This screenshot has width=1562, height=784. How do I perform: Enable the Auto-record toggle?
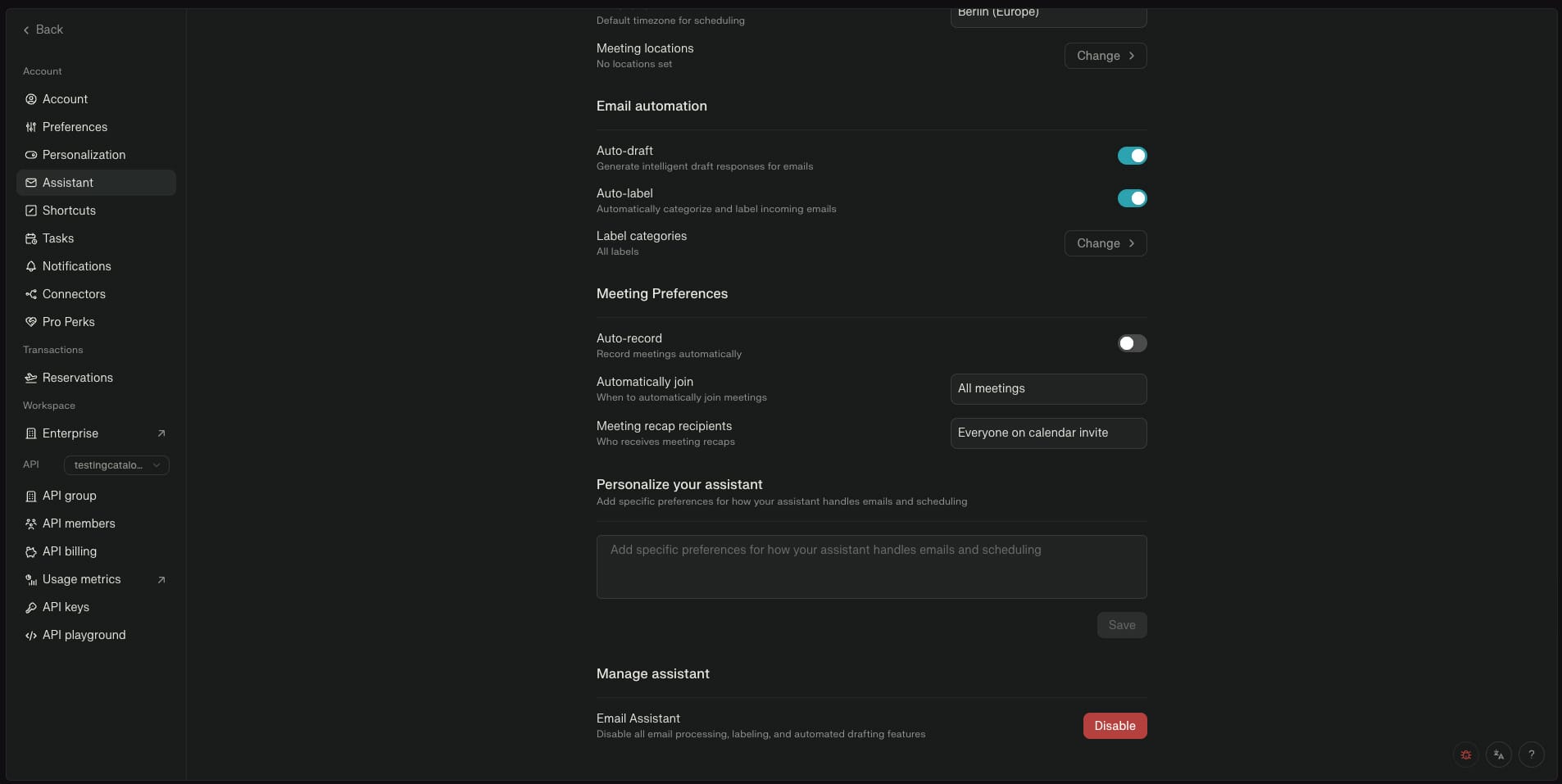1132,343
